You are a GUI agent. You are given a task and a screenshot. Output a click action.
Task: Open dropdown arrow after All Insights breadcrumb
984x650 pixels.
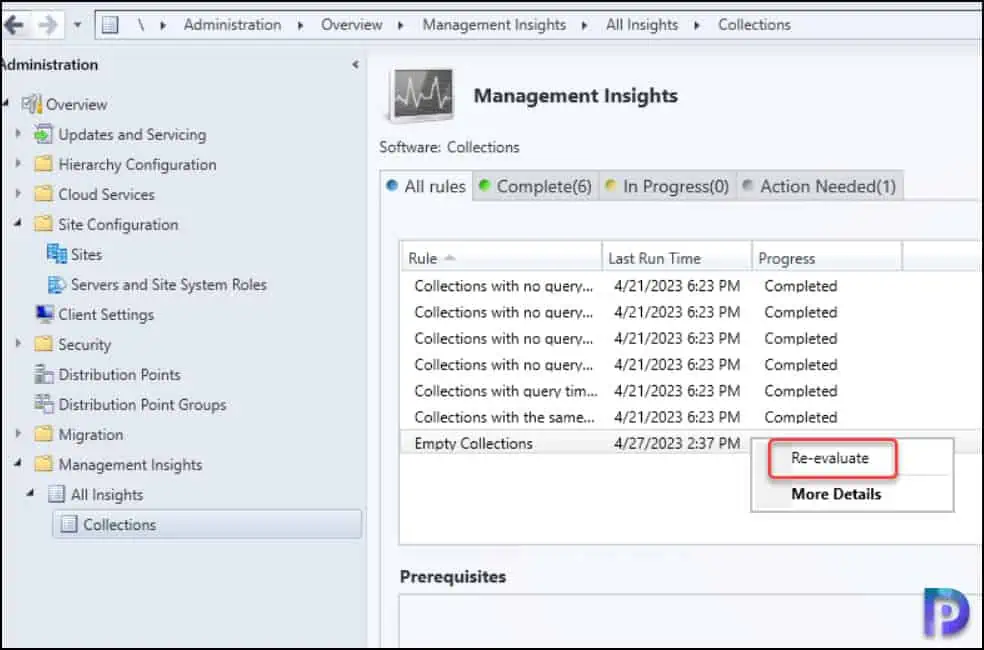tap(697, 26)
